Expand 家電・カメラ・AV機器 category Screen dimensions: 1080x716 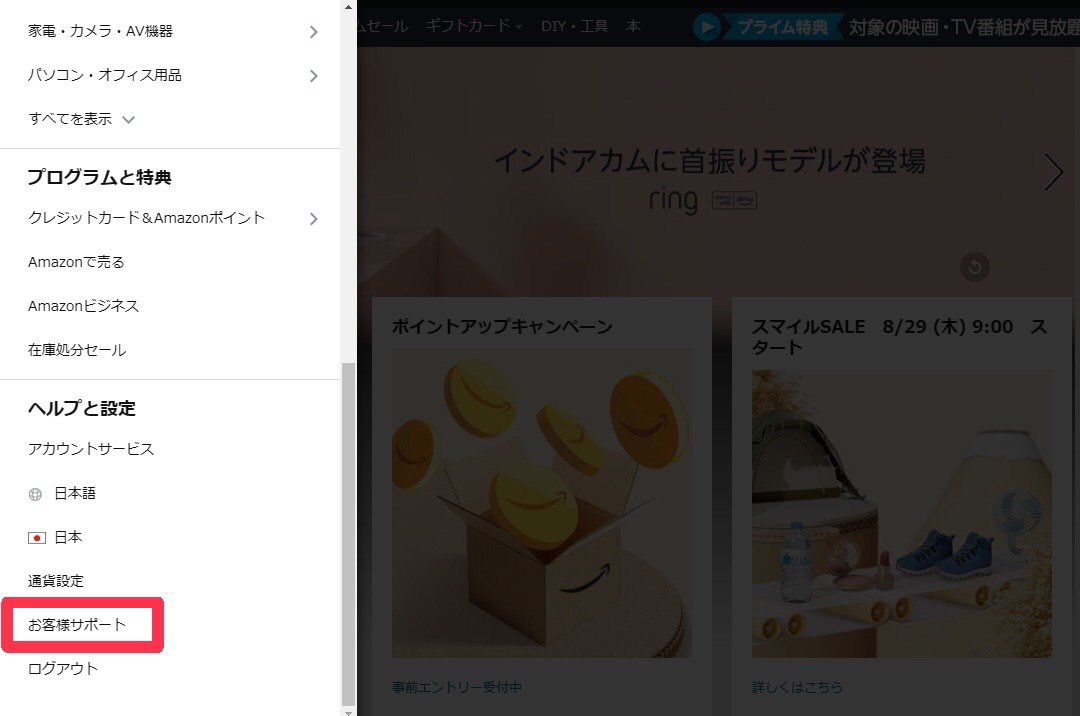pos(313,32)
